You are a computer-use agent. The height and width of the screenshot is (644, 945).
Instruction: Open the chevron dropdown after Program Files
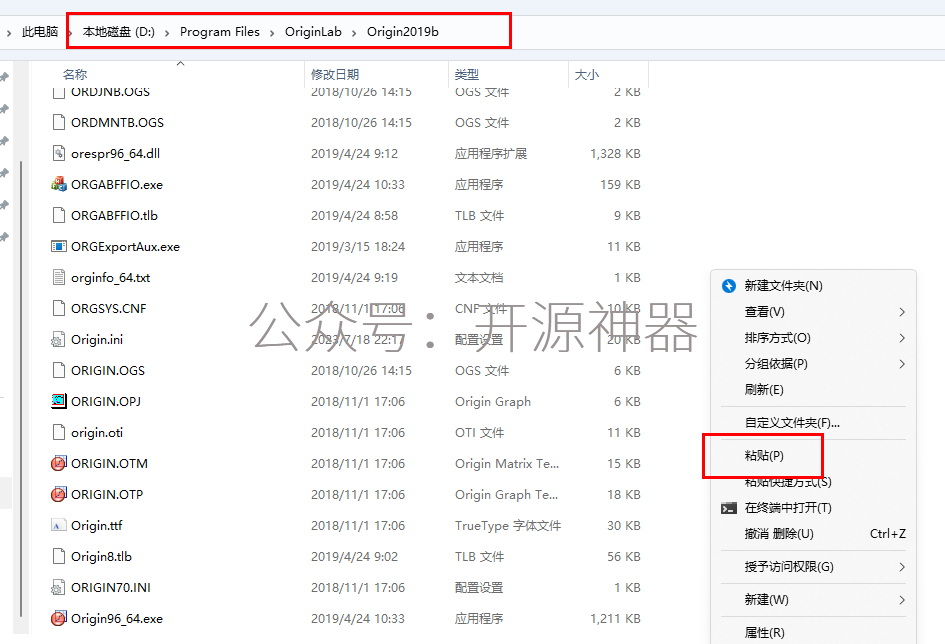pyautogui.click(x=272, y=33)
